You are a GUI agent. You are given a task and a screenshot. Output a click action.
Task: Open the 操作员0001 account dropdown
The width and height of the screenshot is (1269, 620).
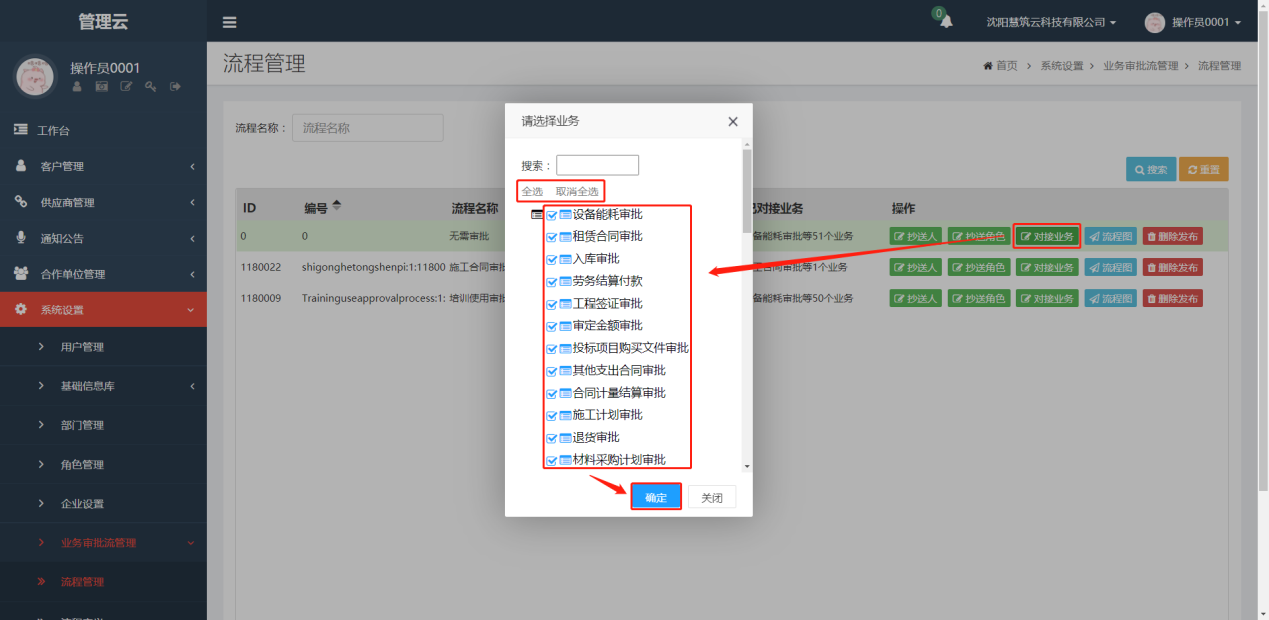(1193, 22)
